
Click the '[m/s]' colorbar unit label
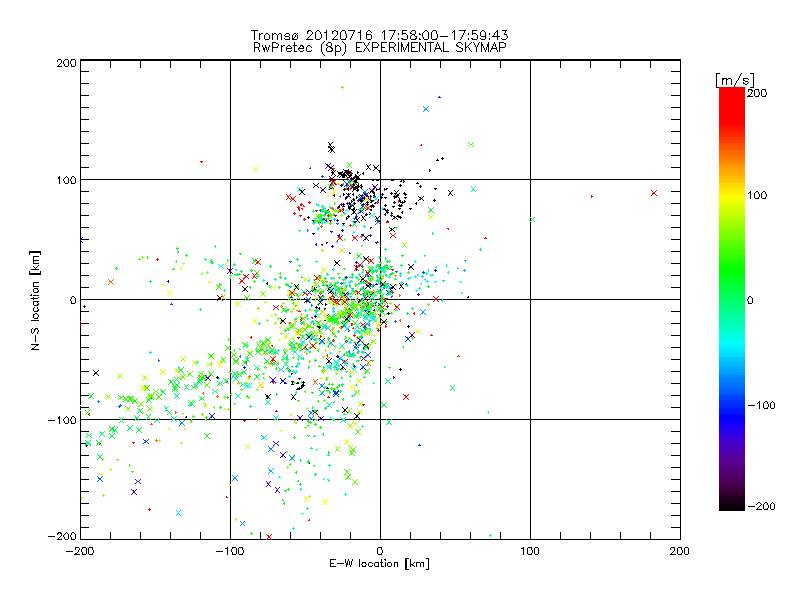735,80
